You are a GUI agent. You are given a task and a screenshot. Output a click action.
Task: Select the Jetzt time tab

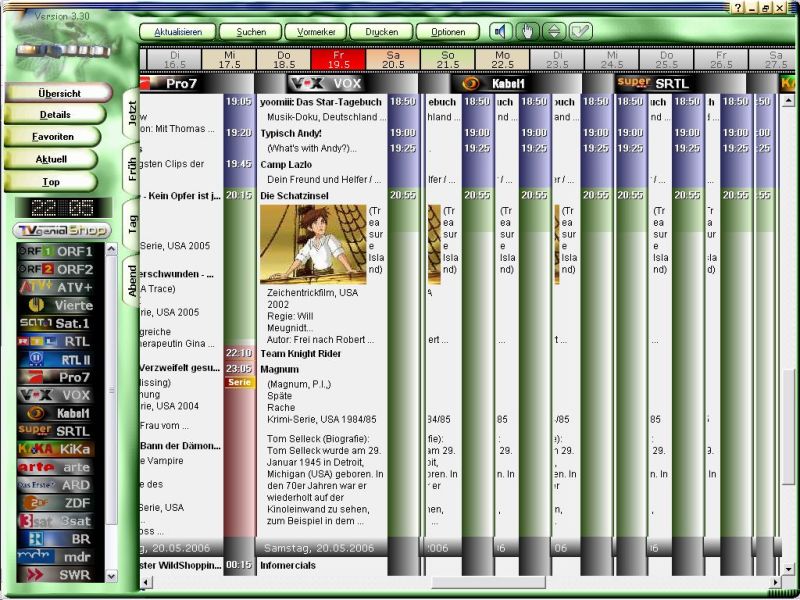click(132, 114)
